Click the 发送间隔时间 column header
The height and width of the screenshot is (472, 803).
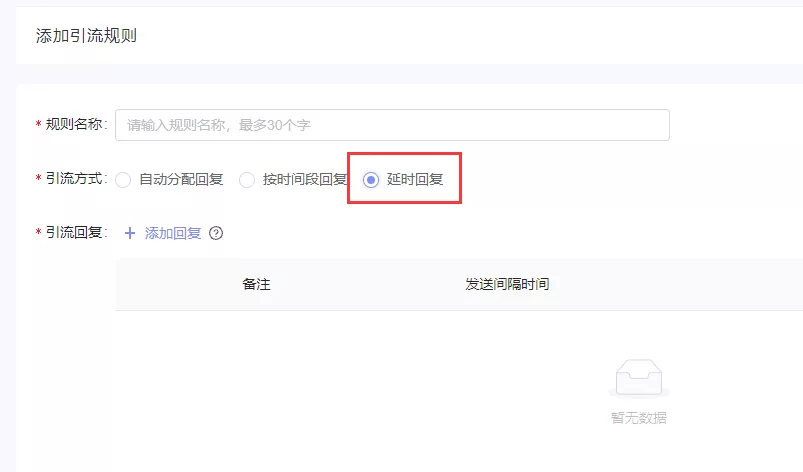(x=507, y=284)
